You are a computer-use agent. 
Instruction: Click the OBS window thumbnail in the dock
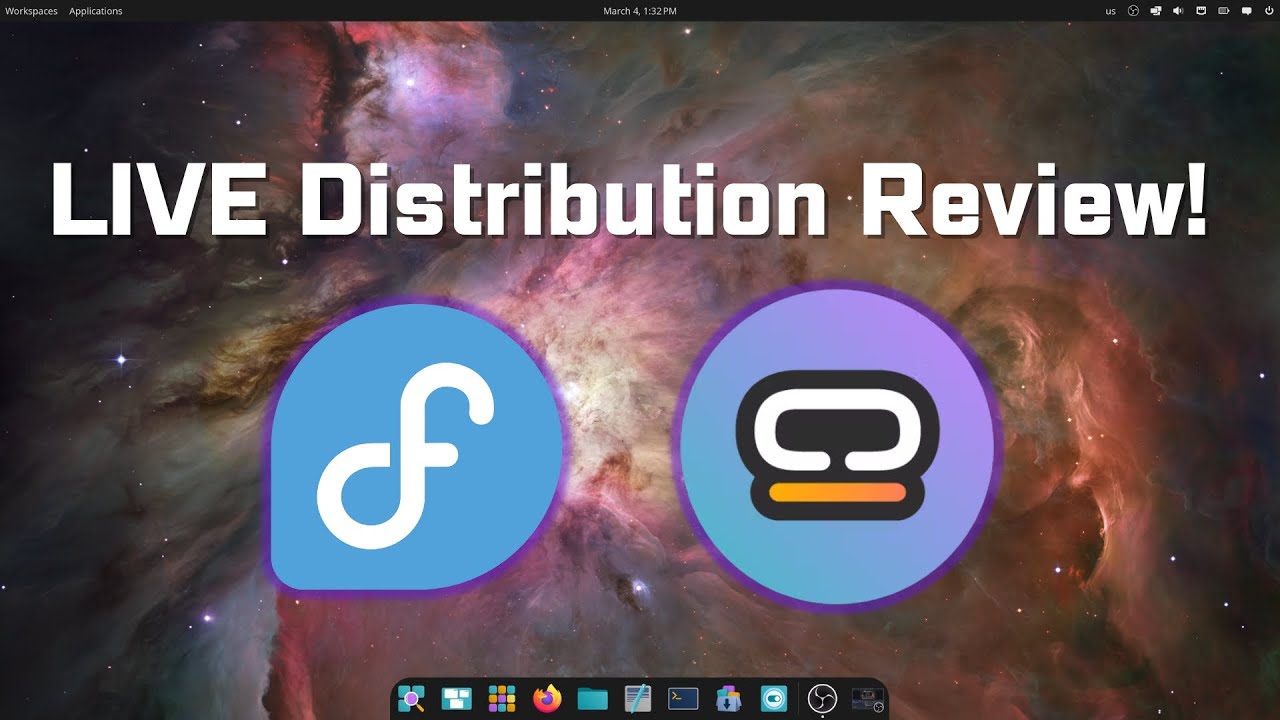coord(866,698)
